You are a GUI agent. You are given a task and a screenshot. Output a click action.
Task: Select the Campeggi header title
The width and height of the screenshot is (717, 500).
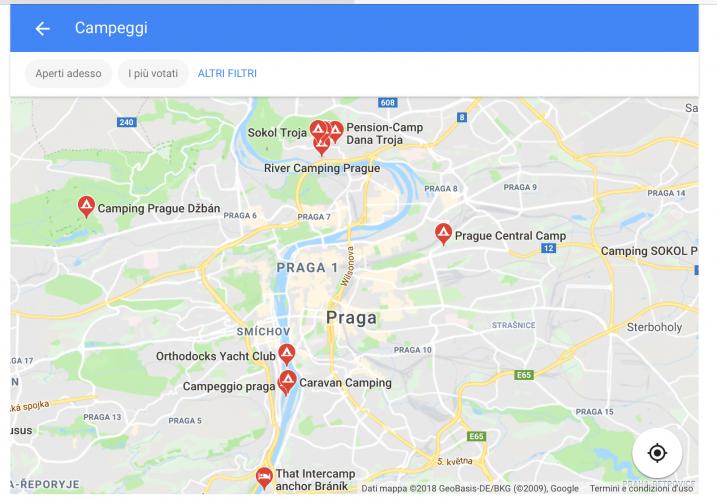coord(111,28)
